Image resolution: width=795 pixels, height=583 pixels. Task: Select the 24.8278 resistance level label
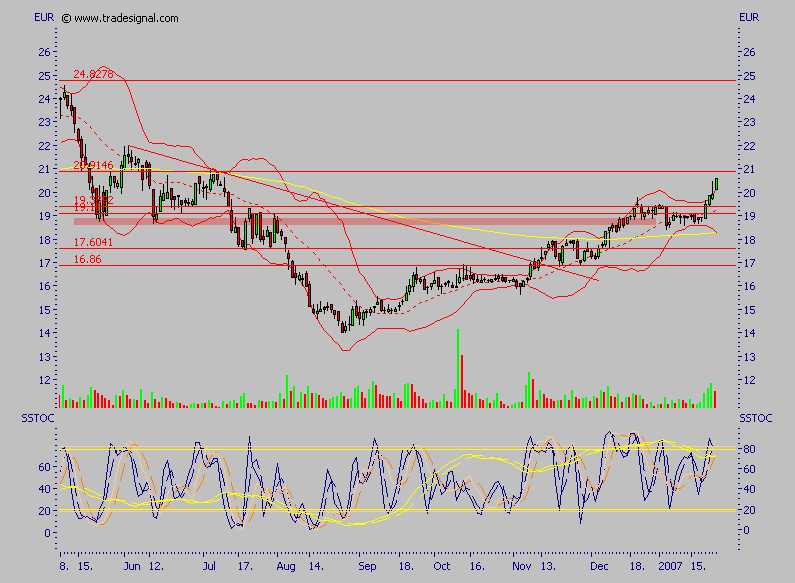pyautogui.click(x=93, y=74)
